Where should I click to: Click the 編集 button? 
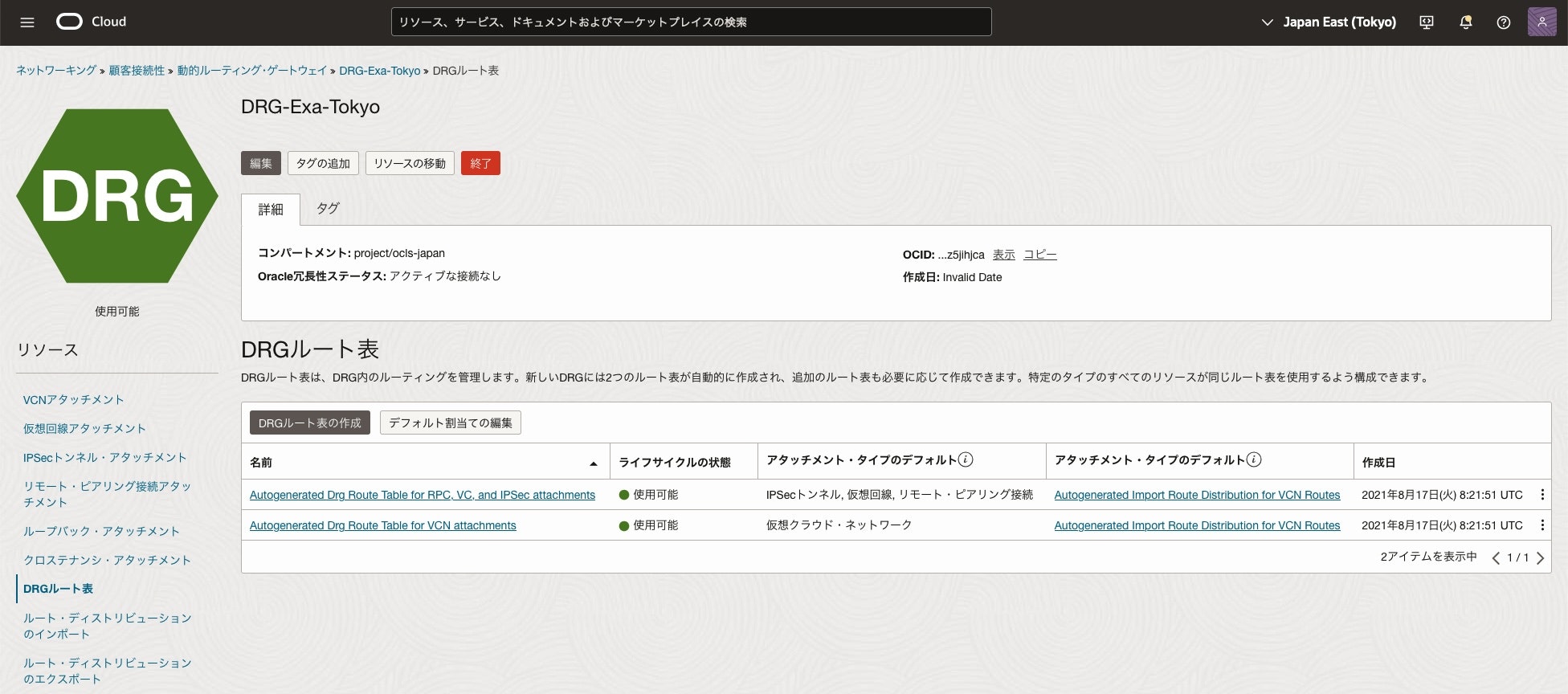tap(261, 163)
